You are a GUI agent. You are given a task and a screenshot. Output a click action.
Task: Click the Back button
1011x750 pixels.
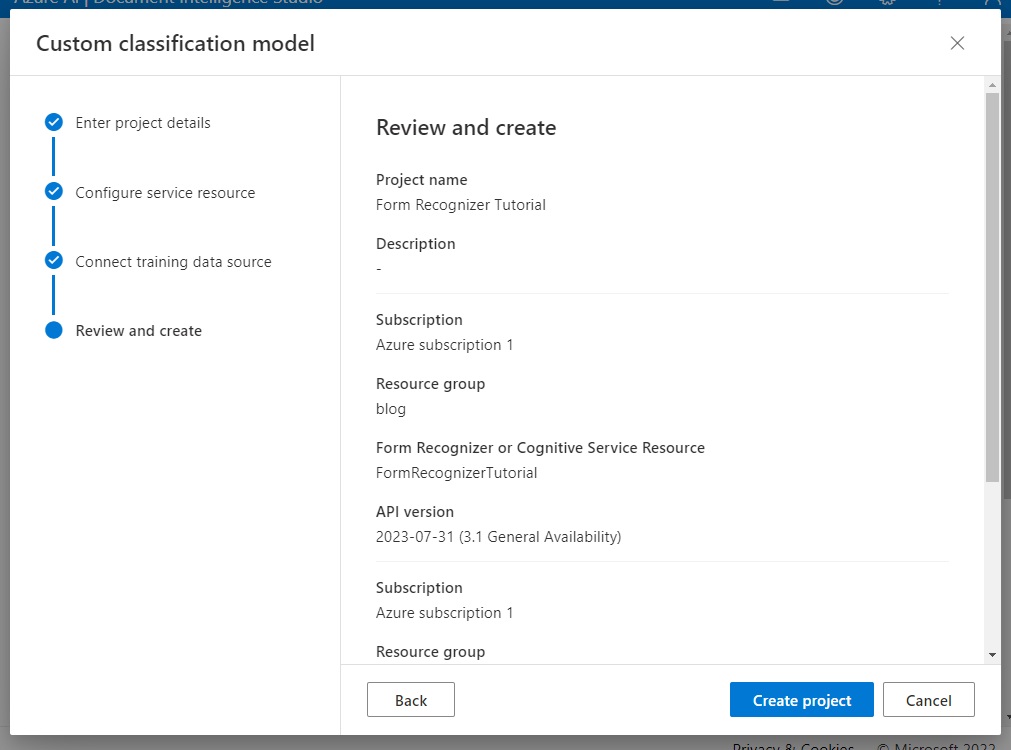pyautogui.click(x=411, y=700)
